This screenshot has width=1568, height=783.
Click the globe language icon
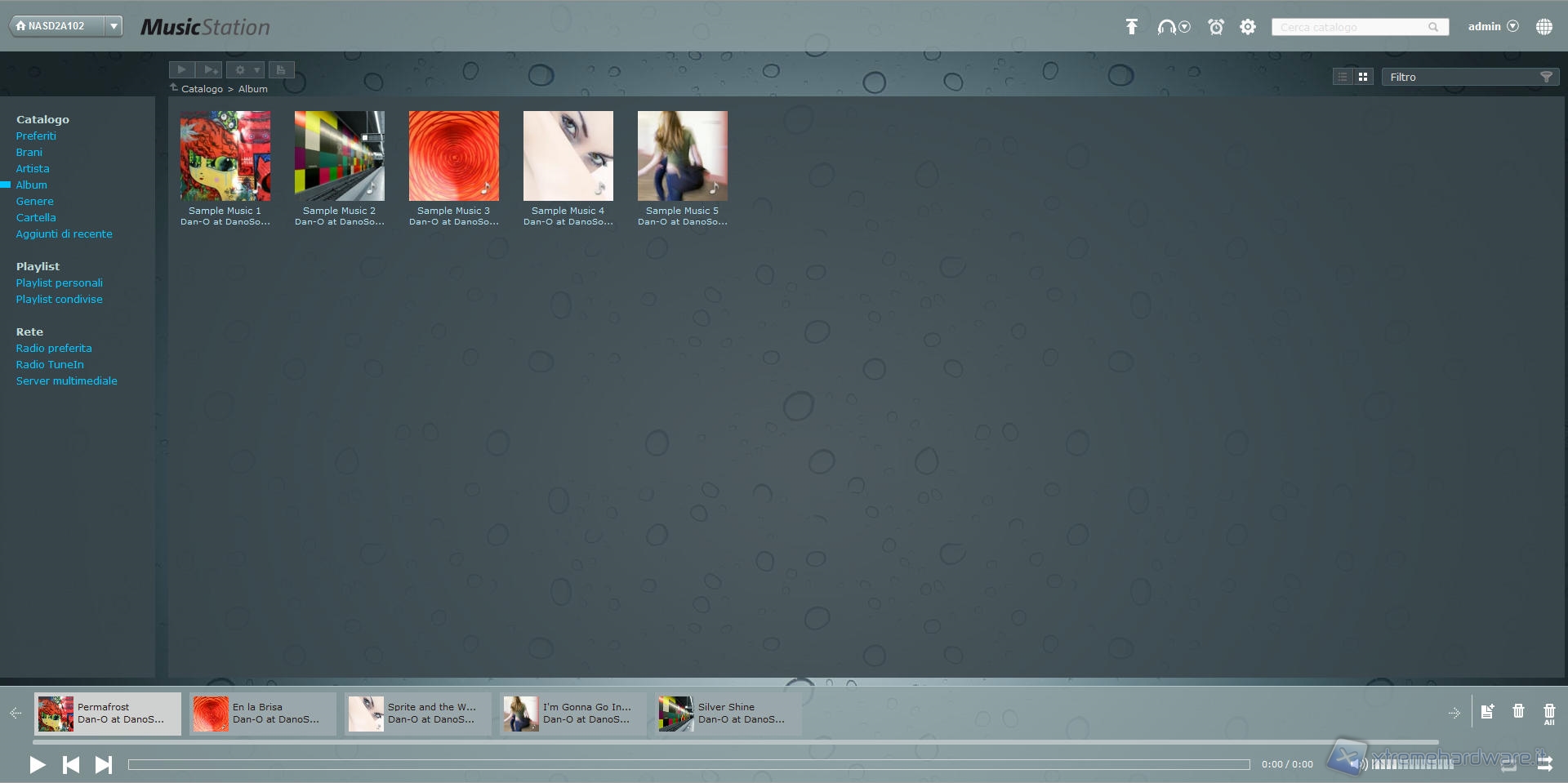click(1543, 27)
